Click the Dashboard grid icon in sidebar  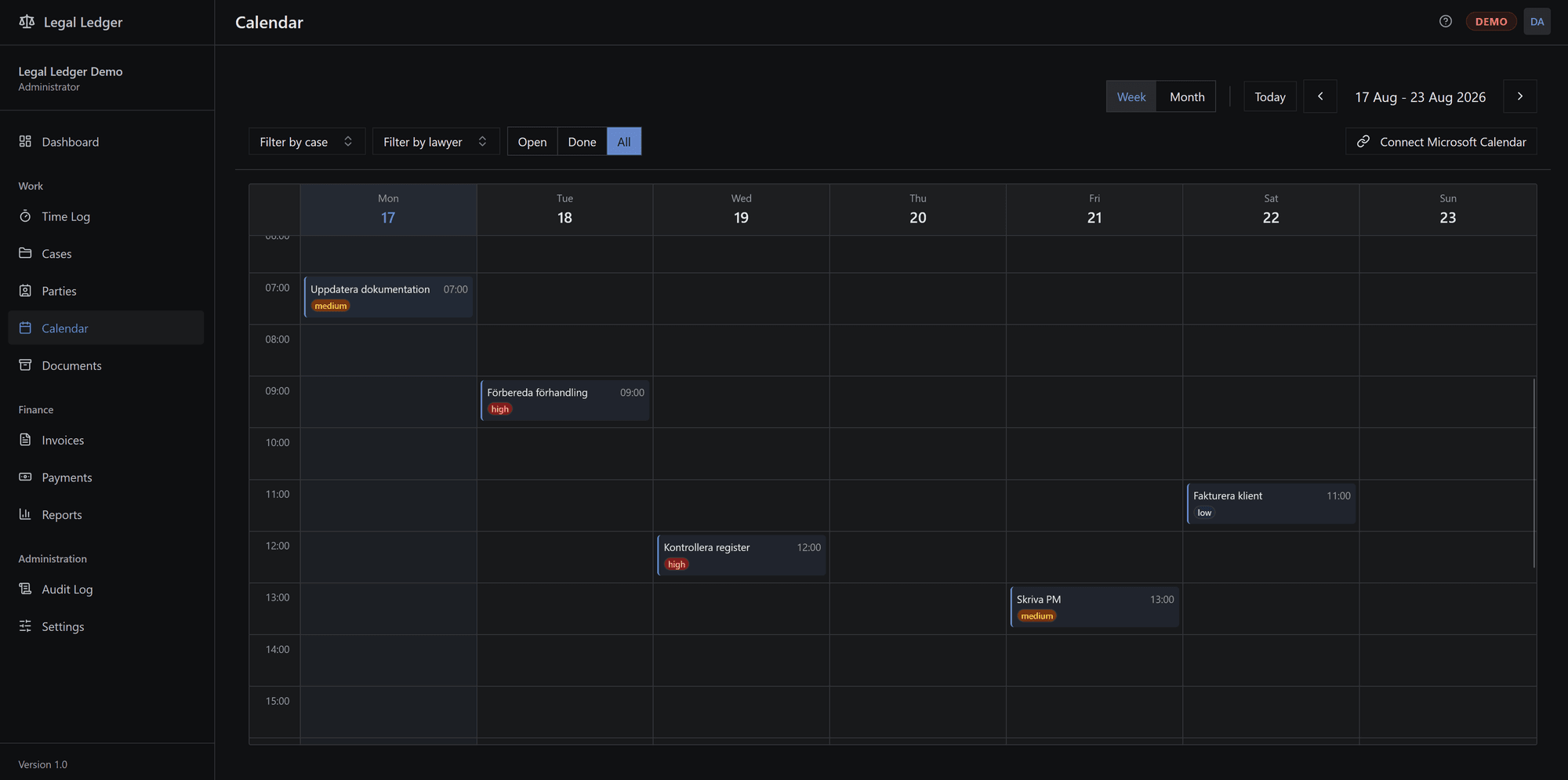pyautogui.click(x=25, y=141)
